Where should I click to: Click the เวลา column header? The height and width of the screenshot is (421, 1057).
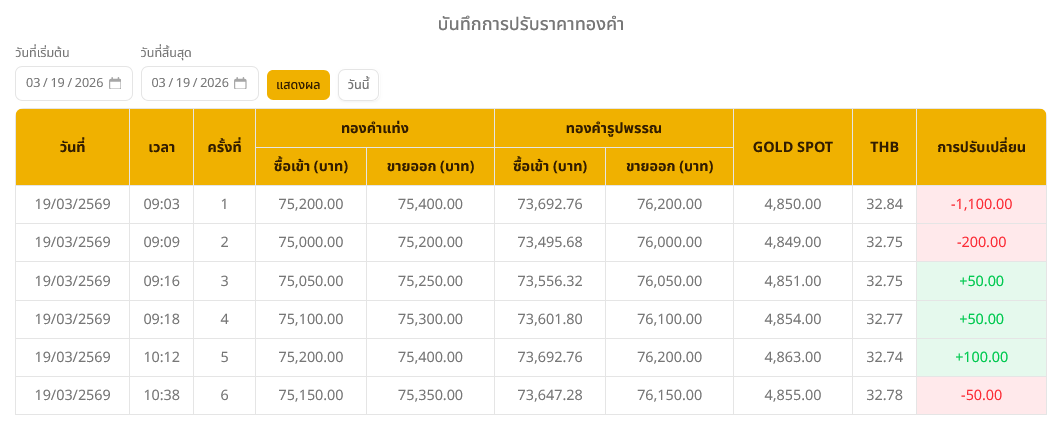click(161, 147)
